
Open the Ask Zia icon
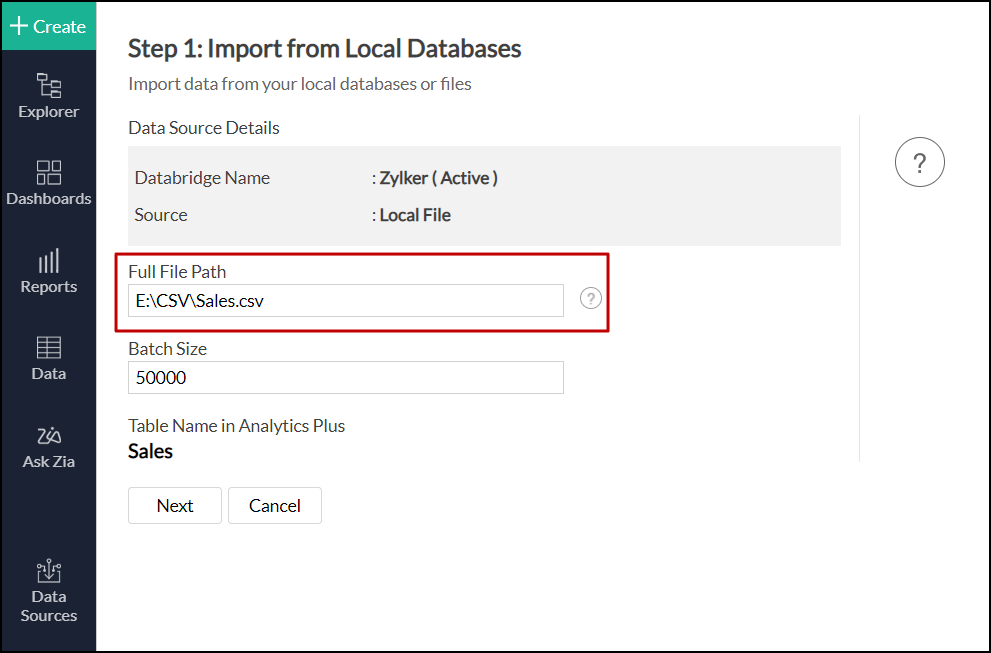coord(48,435)
